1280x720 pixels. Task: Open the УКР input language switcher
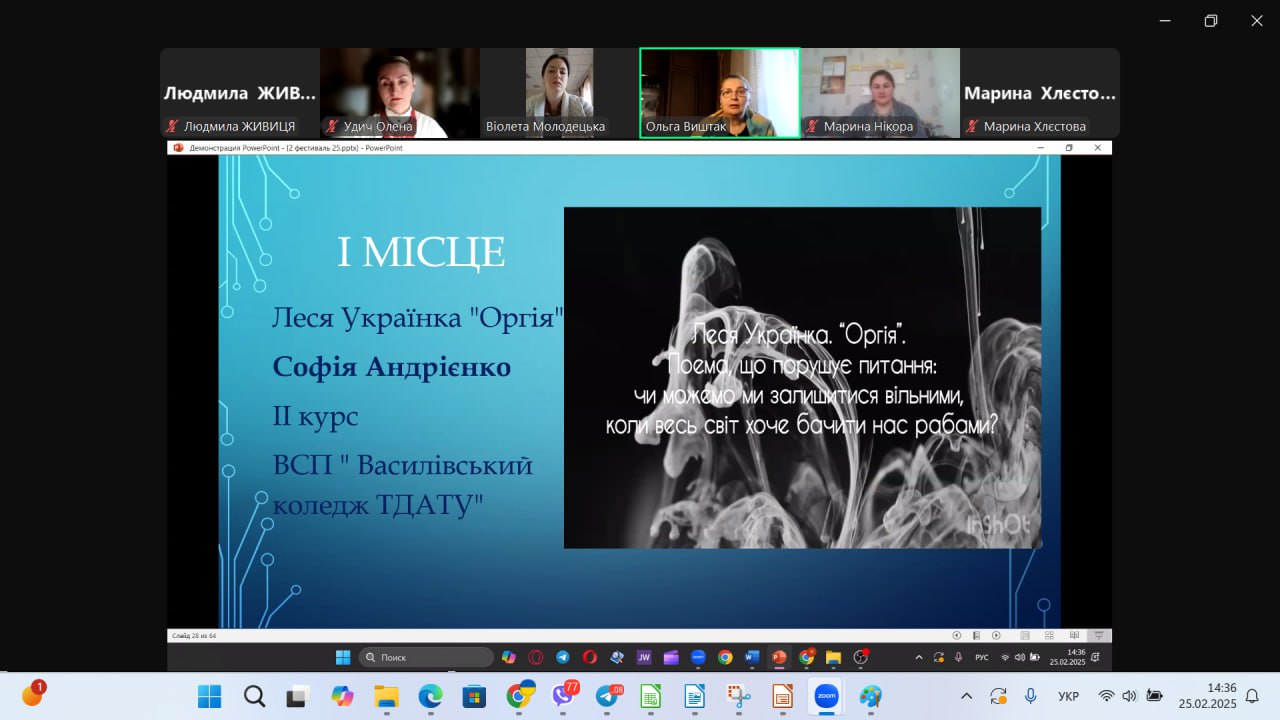click(x=1068, y=696)
